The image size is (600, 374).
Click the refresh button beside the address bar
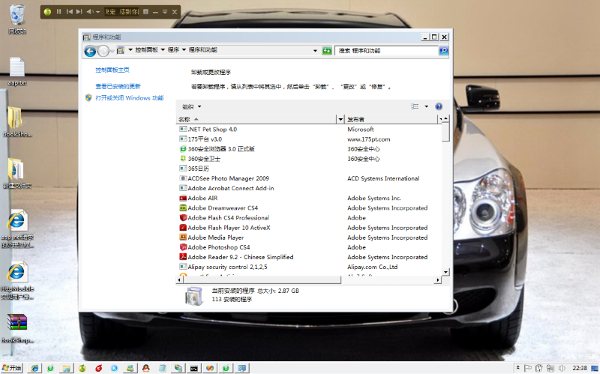[326, 51]
